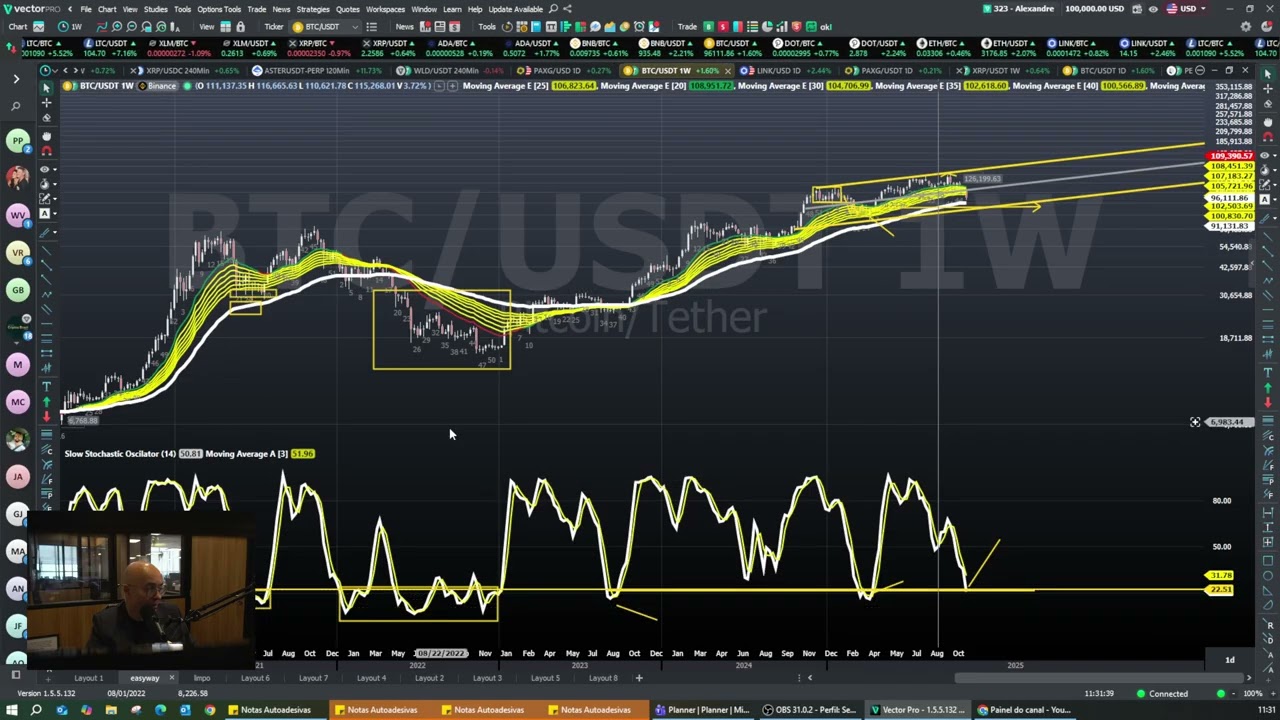Select the easyway layout tab
The image size is (1280, 720).
144,678
